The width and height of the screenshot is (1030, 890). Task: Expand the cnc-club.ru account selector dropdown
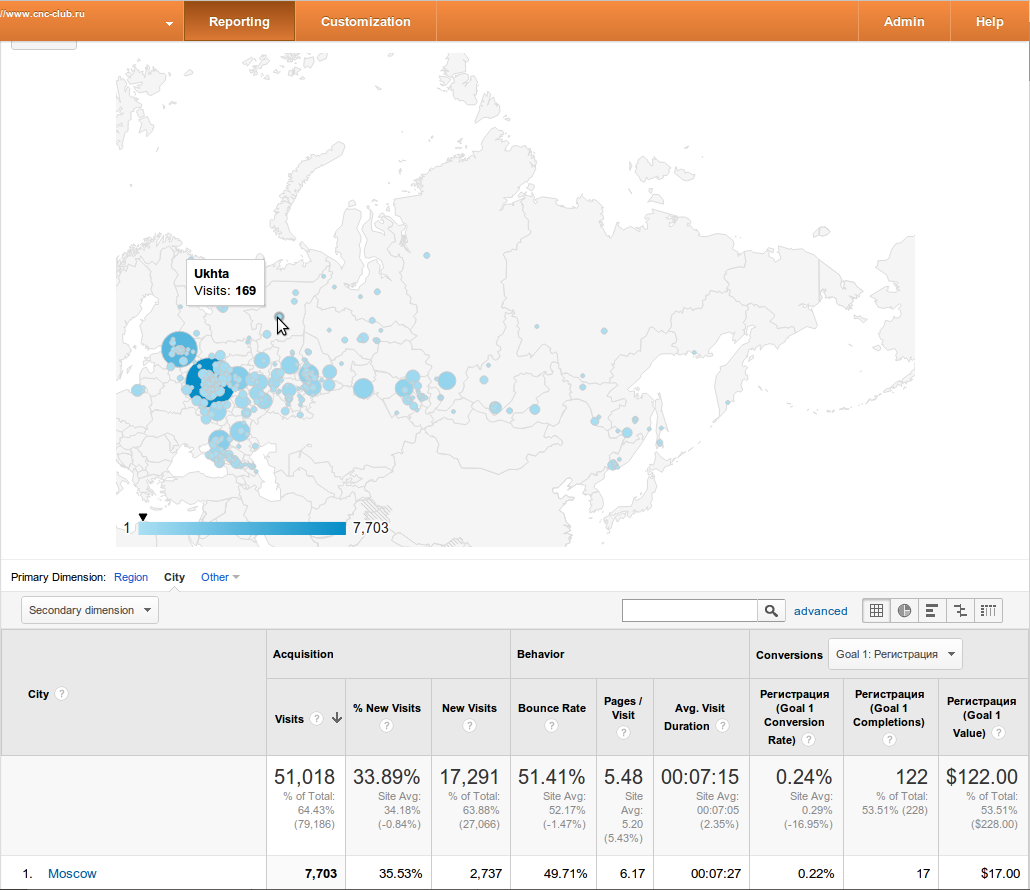169,24
